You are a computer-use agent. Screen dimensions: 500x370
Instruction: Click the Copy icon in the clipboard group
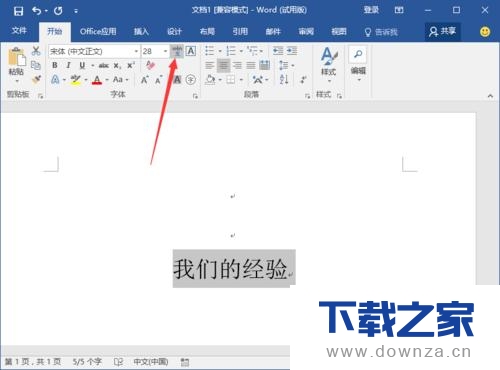[36, 65]
